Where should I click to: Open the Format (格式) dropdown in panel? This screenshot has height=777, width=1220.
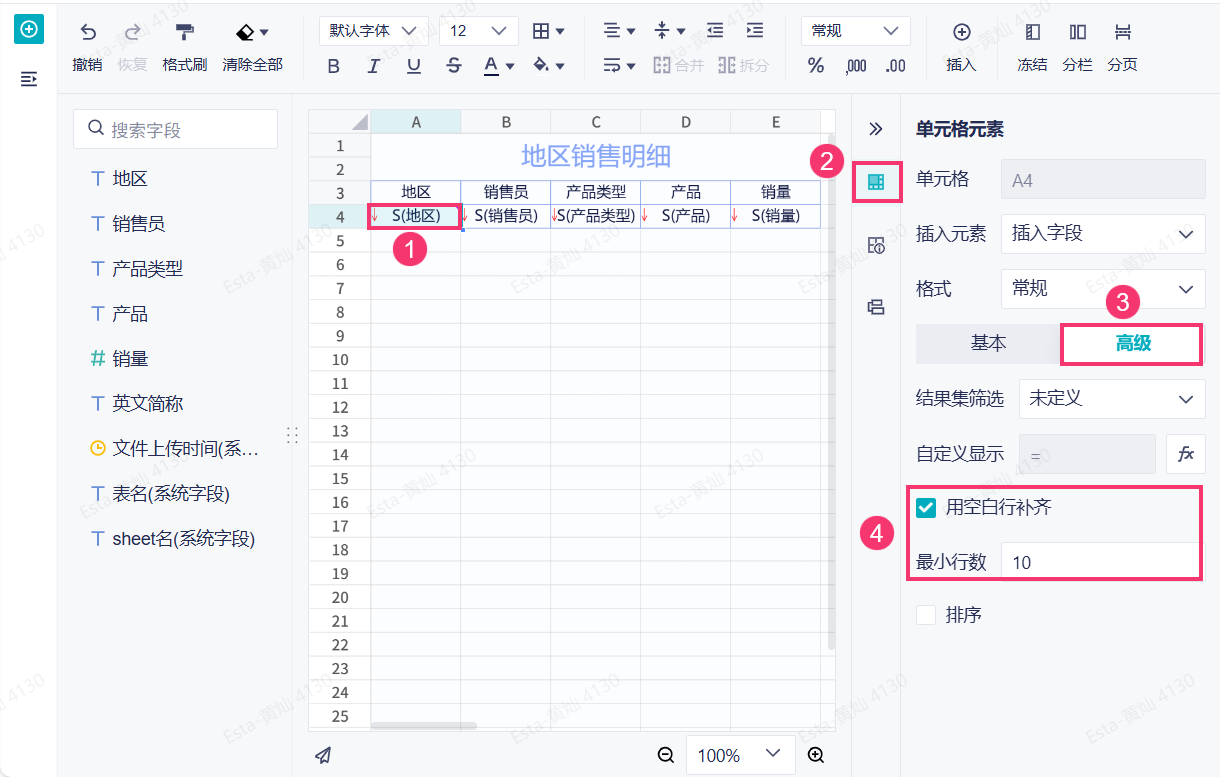(1103, 289)
